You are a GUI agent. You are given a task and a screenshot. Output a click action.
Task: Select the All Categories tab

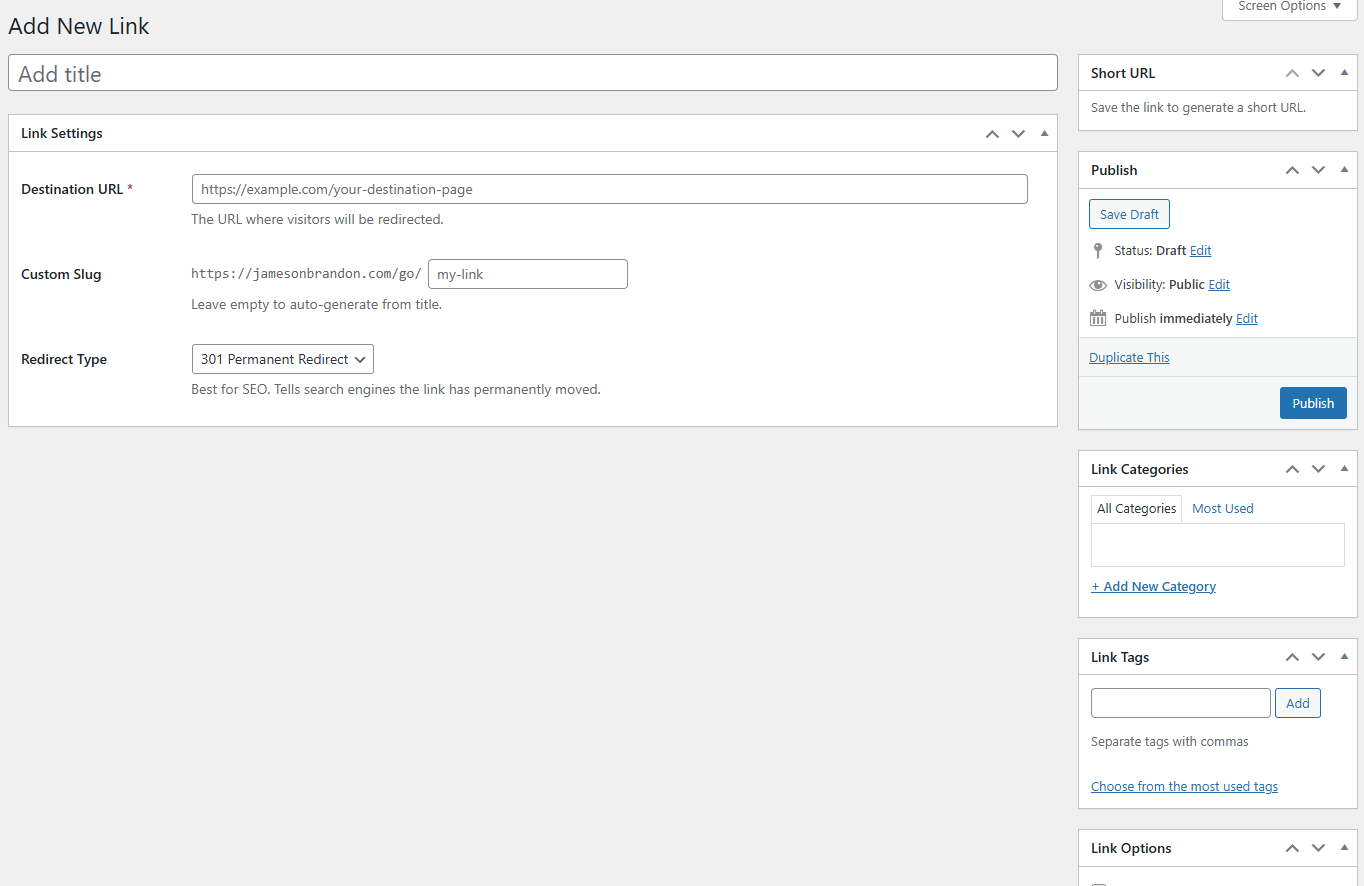[x=1136, y=508]
